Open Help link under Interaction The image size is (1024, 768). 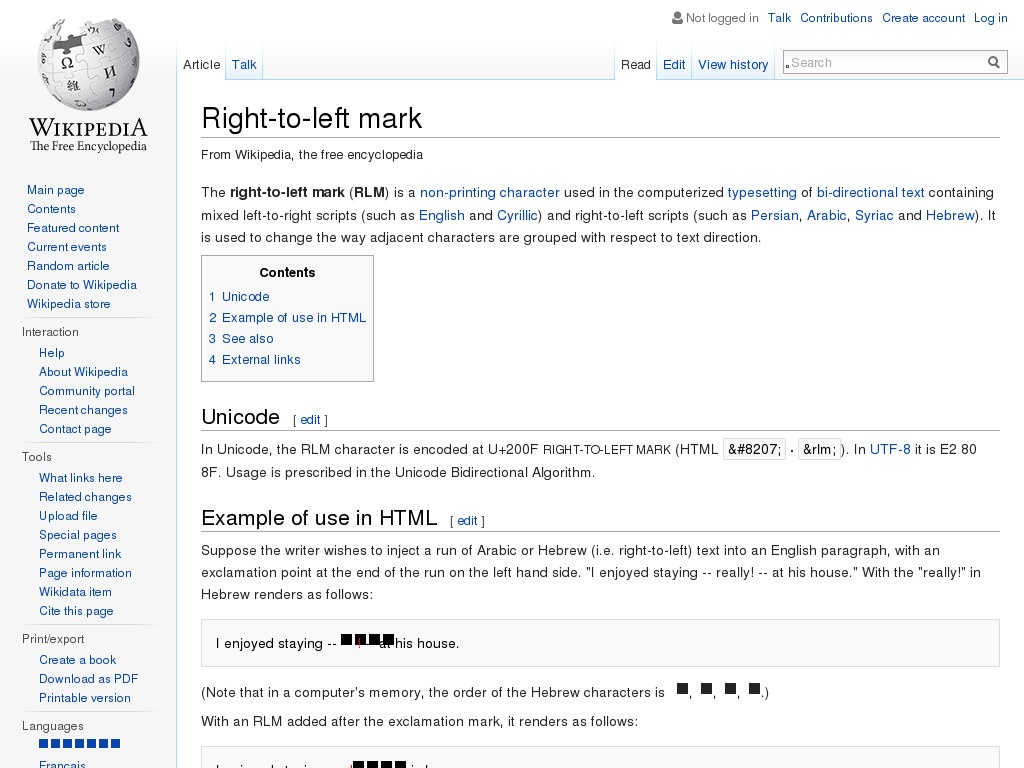[x=52, y=353]
